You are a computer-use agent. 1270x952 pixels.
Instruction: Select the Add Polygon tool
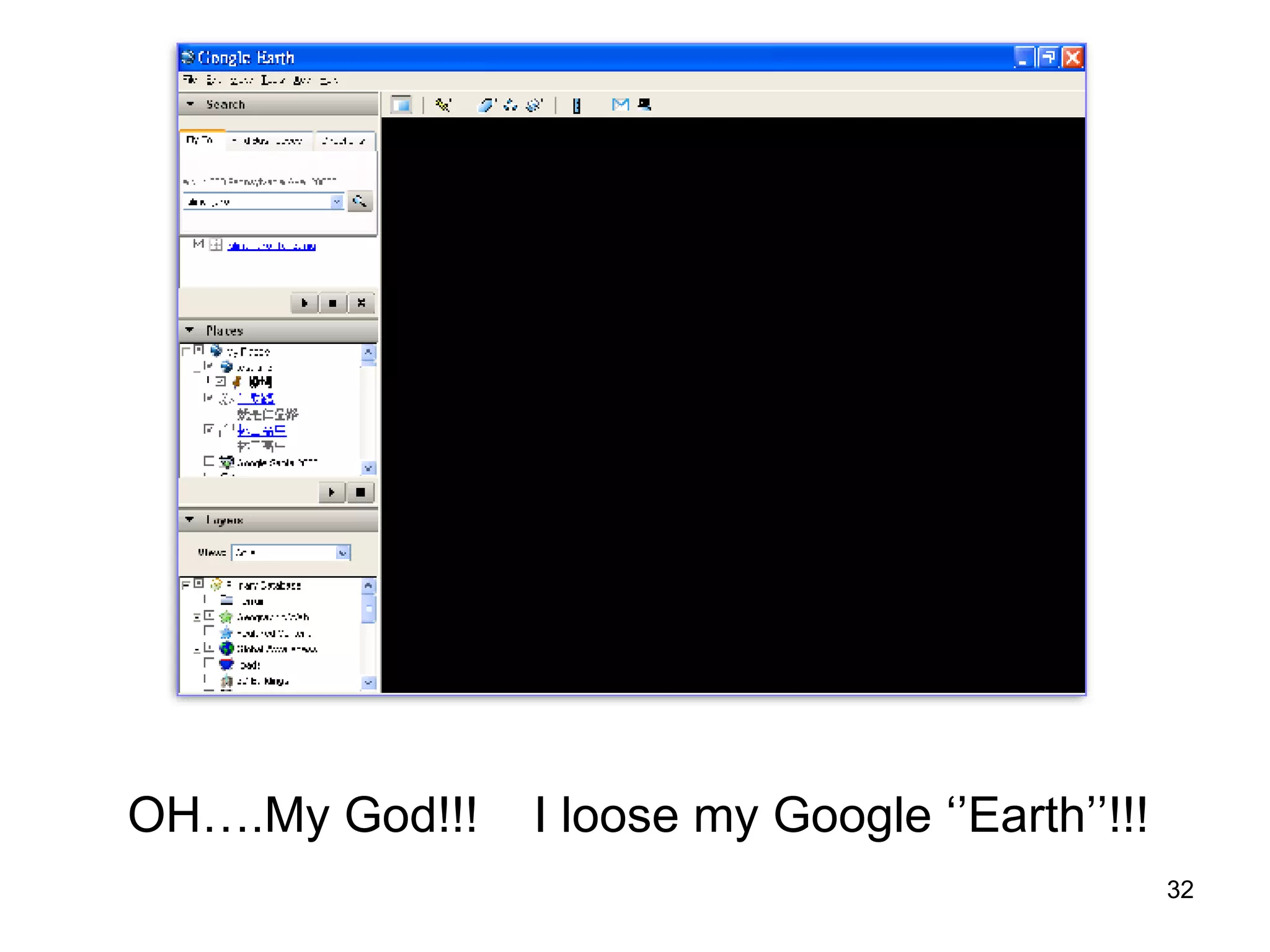click(486, 105)
